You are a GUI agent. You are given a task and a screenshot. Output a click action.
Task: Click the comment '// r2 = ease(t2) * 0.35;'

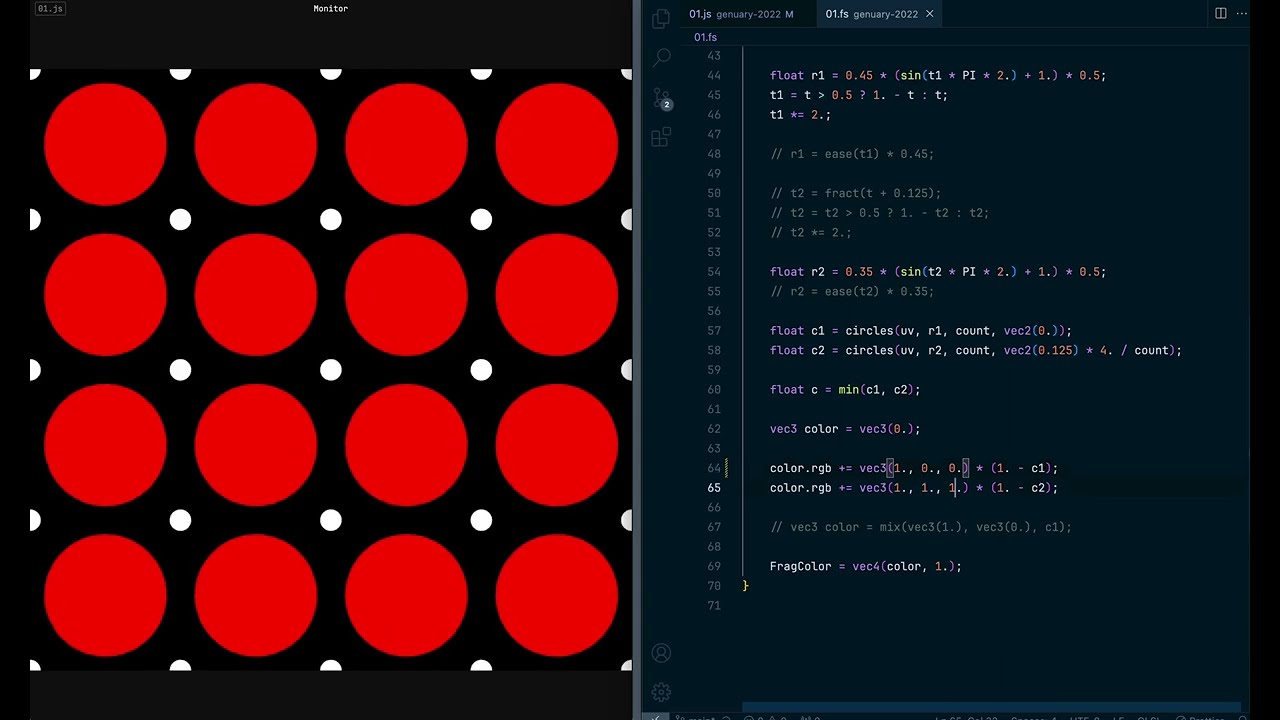pos(852,291)
